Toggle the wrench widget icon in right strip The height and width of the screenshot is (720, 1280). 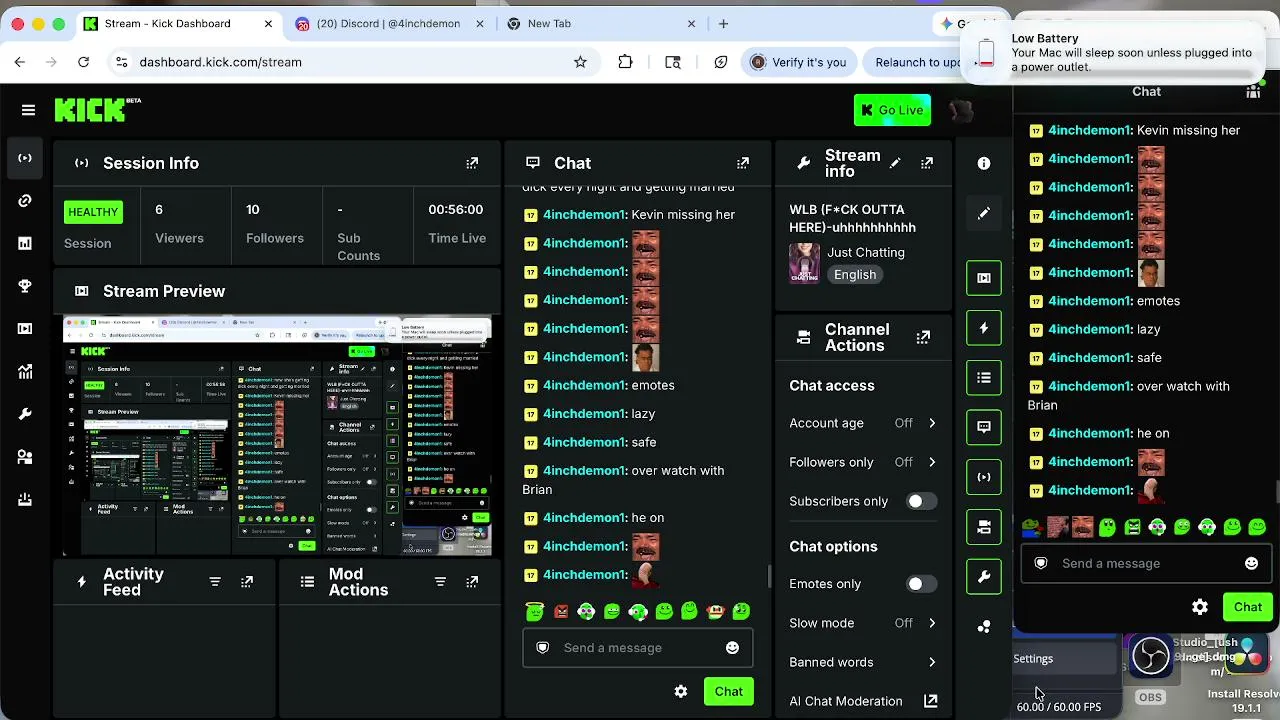(984, 577)
